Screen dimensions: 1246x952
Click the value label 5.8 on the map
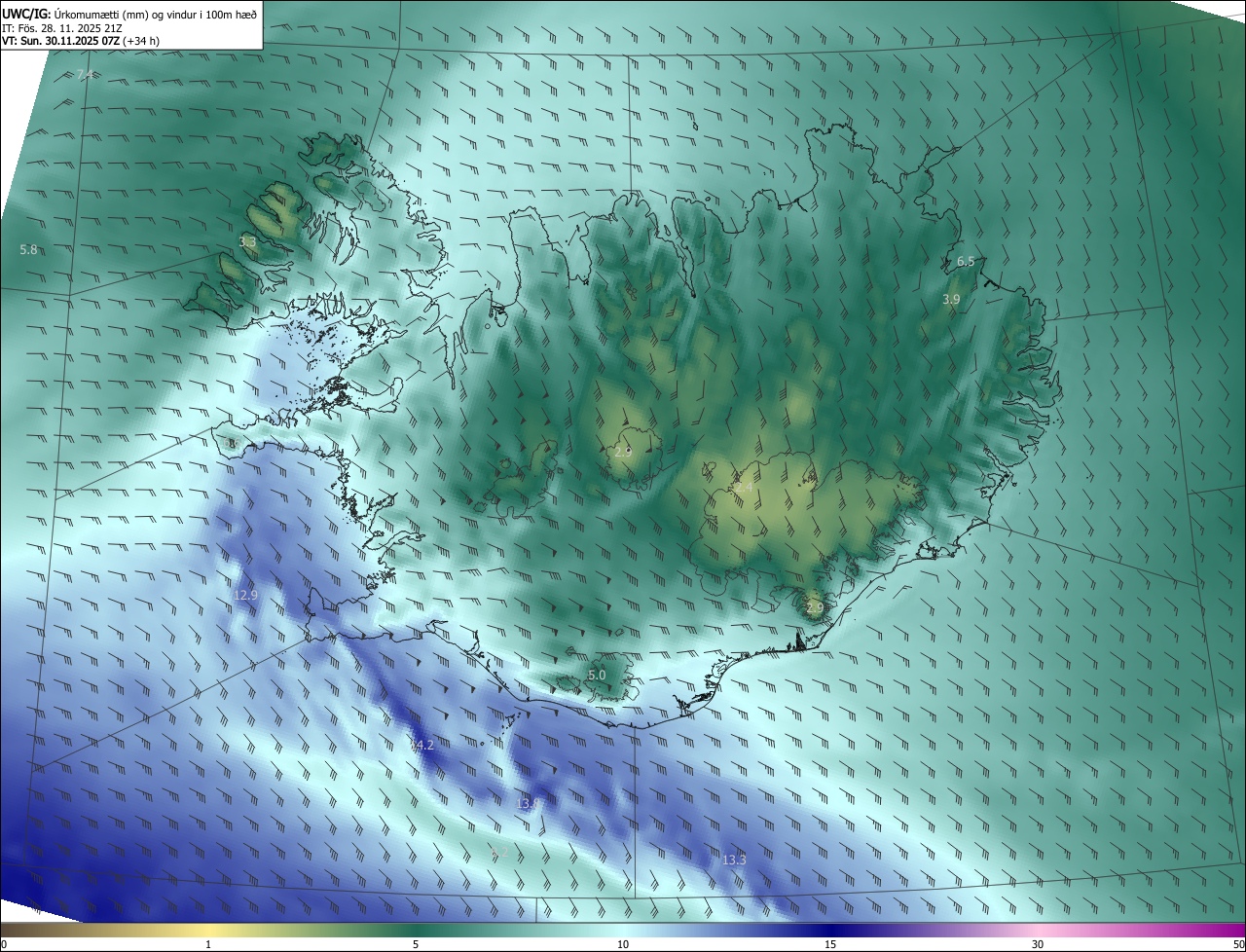pyautogui.click(x=28, y=250)
